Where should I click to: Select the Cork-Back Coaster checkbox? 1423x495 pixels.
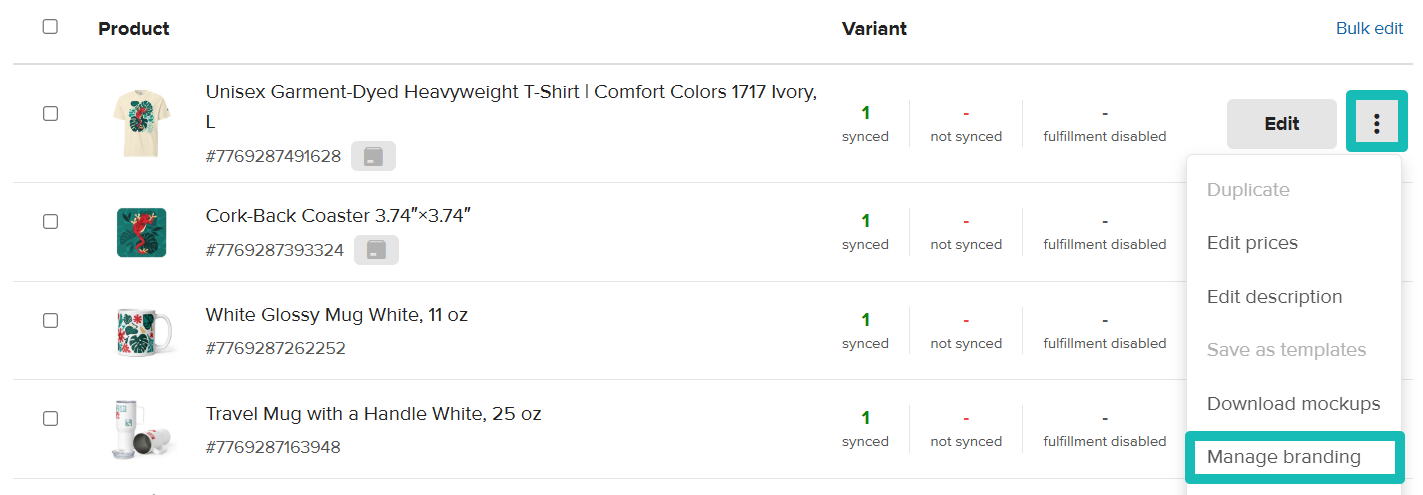tap(50, 222)
